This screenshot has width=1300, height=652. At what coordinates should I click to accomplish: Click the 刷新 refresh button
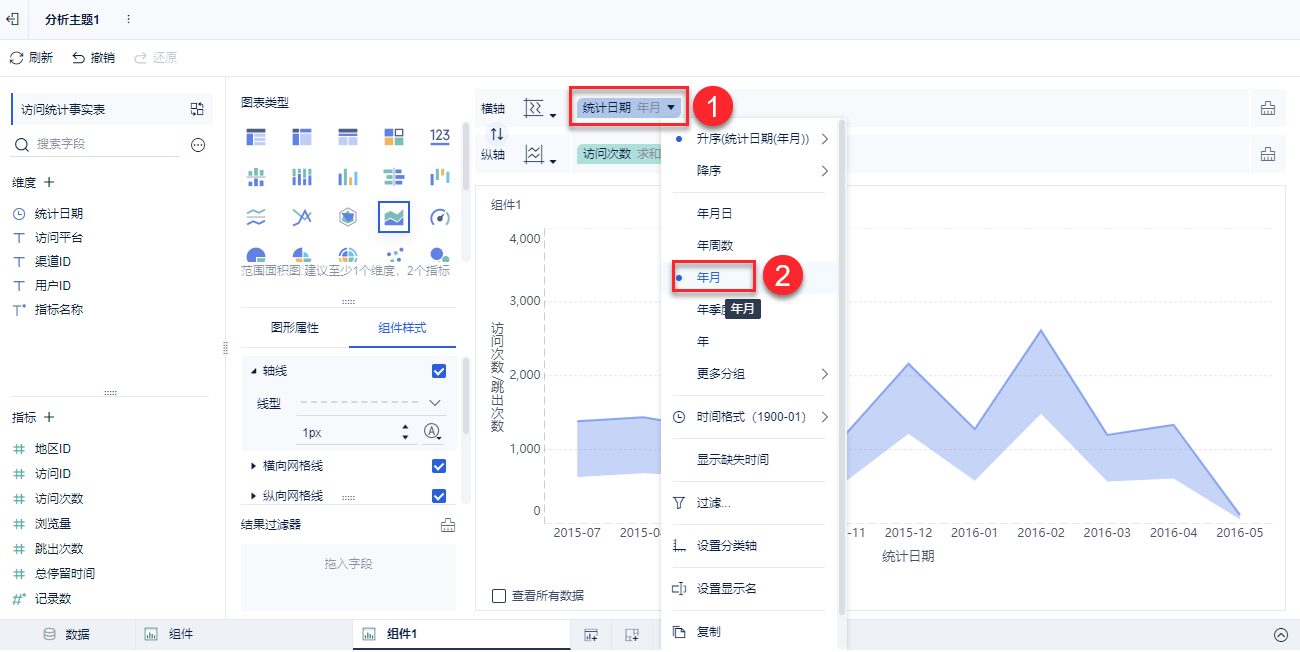click(31, 58)
